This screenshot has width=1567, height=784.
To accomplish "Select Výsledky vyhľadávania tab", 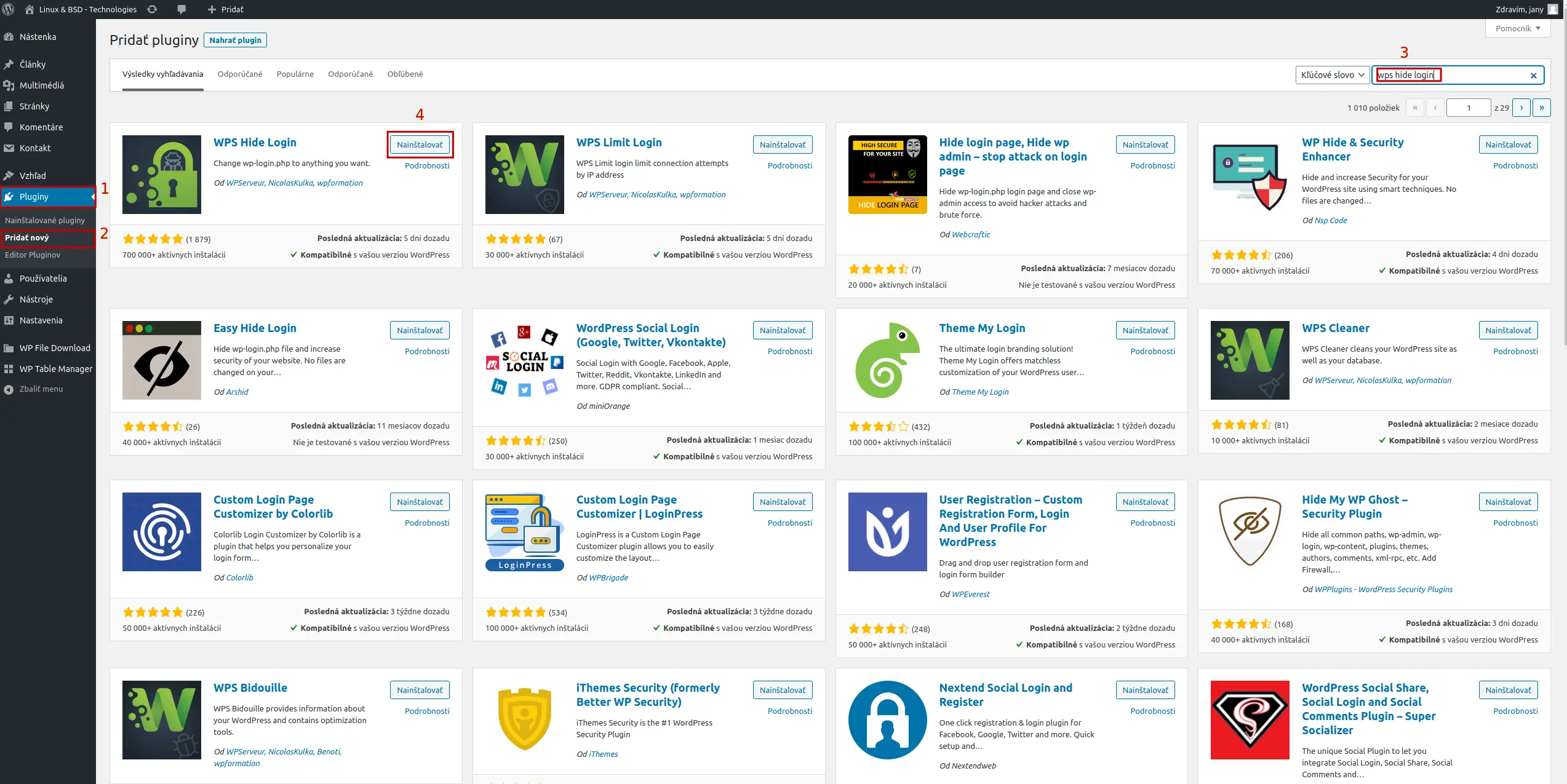I will tap(162, 74).
